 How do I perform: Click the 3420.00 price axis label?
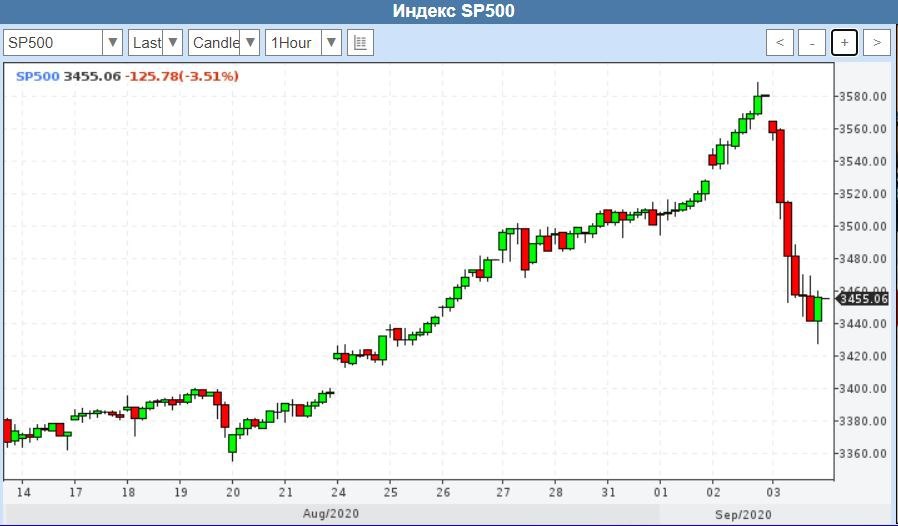coord(863,356)
